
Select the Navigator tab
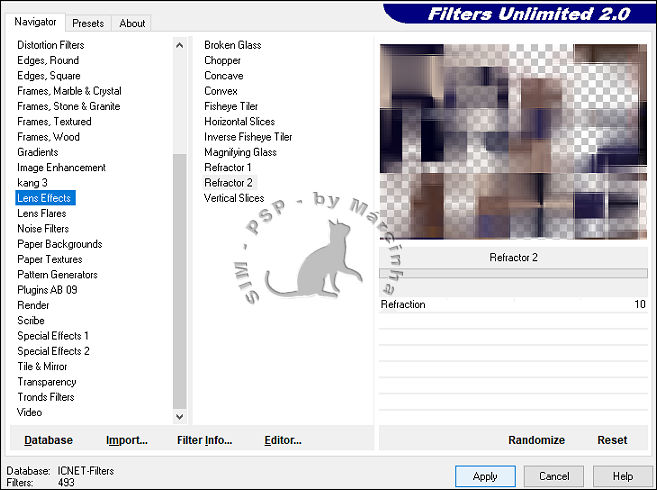click(x=35, y=22)
